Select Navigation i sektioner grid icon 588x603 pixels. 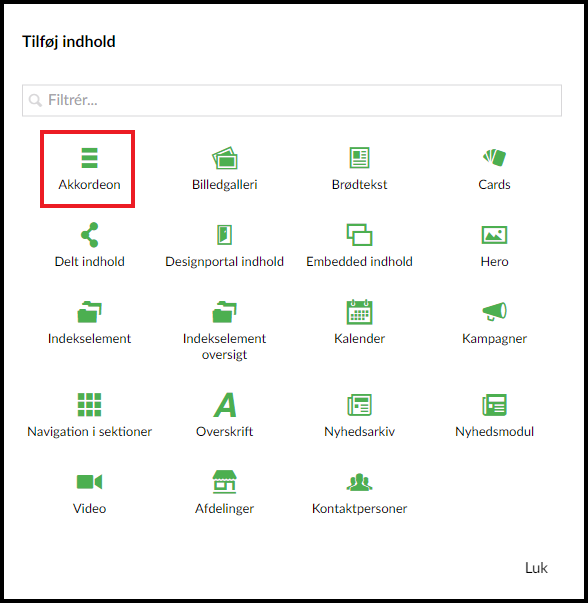coord(89,405)
